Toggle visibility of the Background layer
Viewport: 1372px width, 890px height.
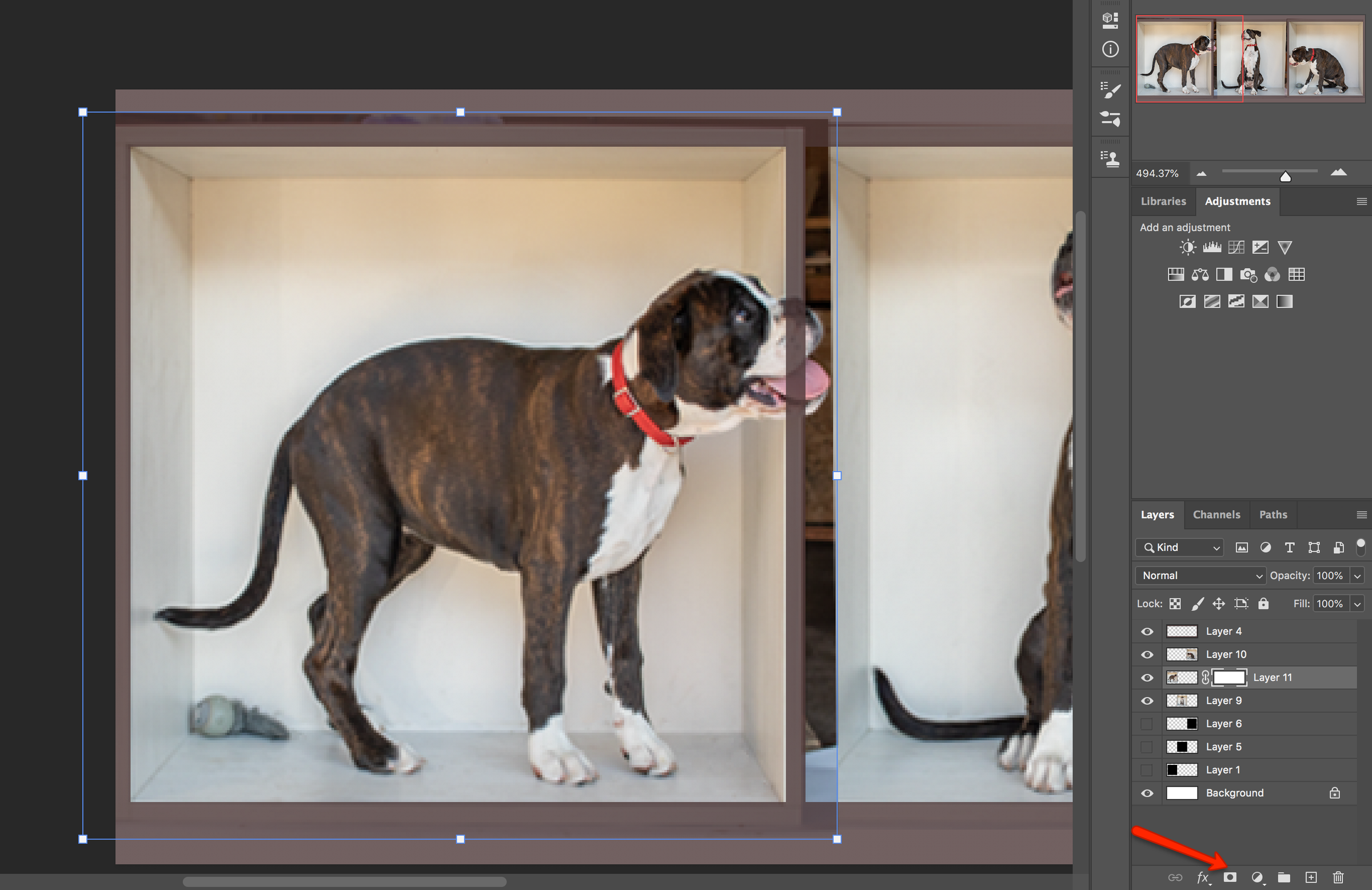(x=1147, y=793)
